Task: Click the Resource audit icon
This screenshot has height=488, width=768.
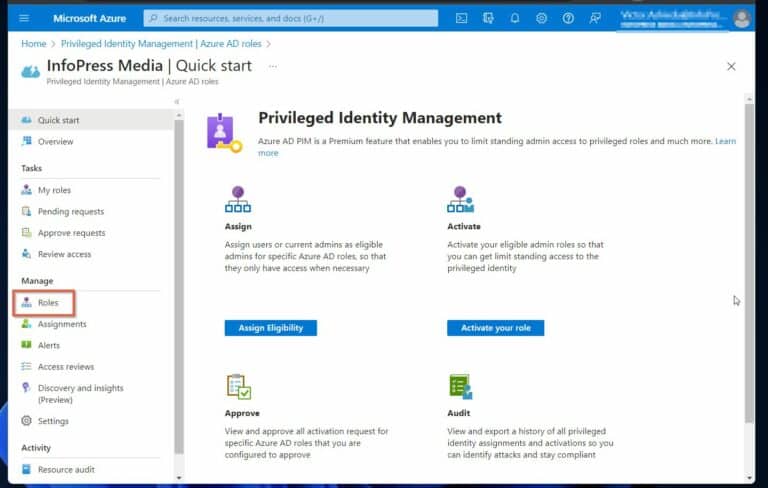Action: (26, 469)
